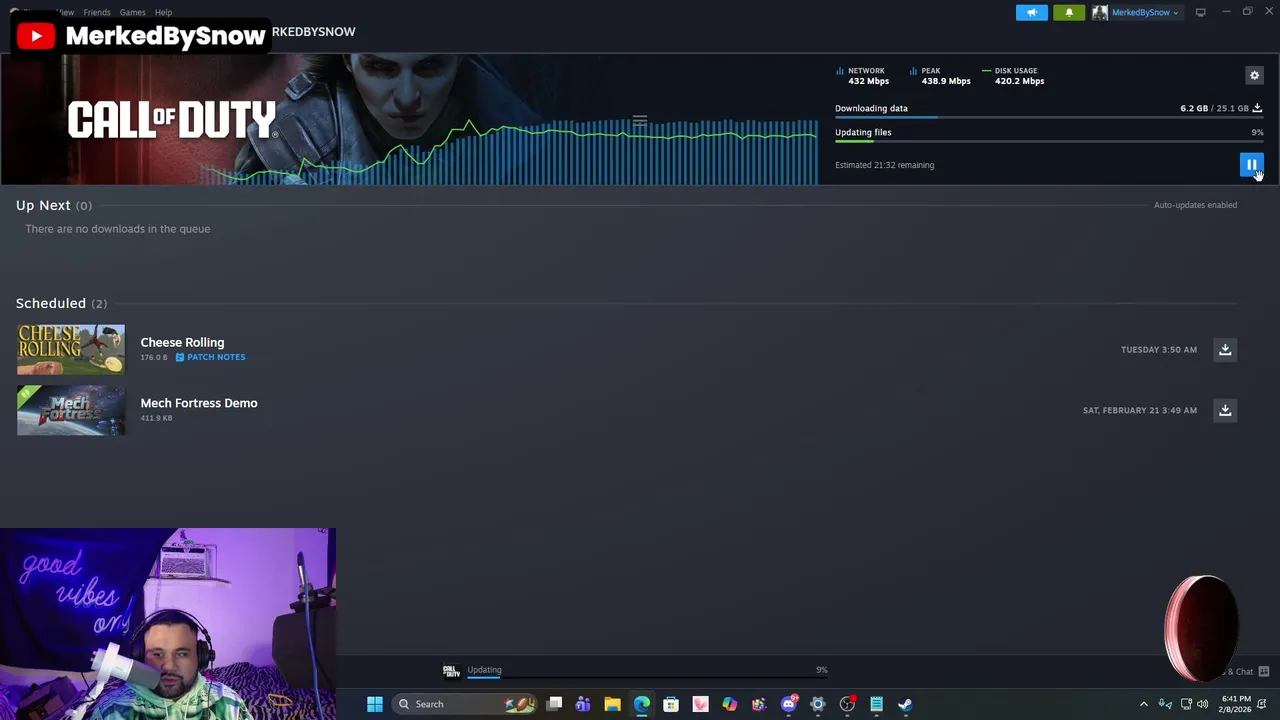Screen dimensions: 1280x720
Task: Click the Downloading data progress bar
Action: coord(1049,117)
